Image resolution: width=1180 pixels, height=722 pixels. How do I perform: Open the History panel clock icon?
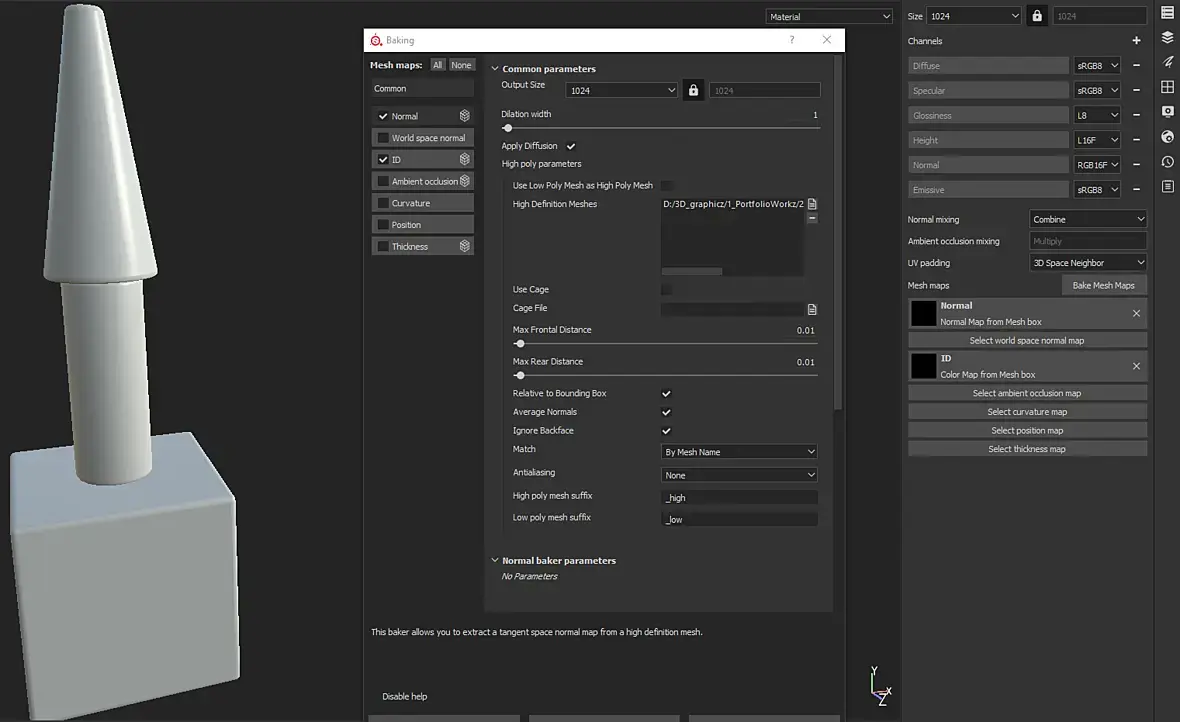pyautogui.click(x=1167, y=162)
